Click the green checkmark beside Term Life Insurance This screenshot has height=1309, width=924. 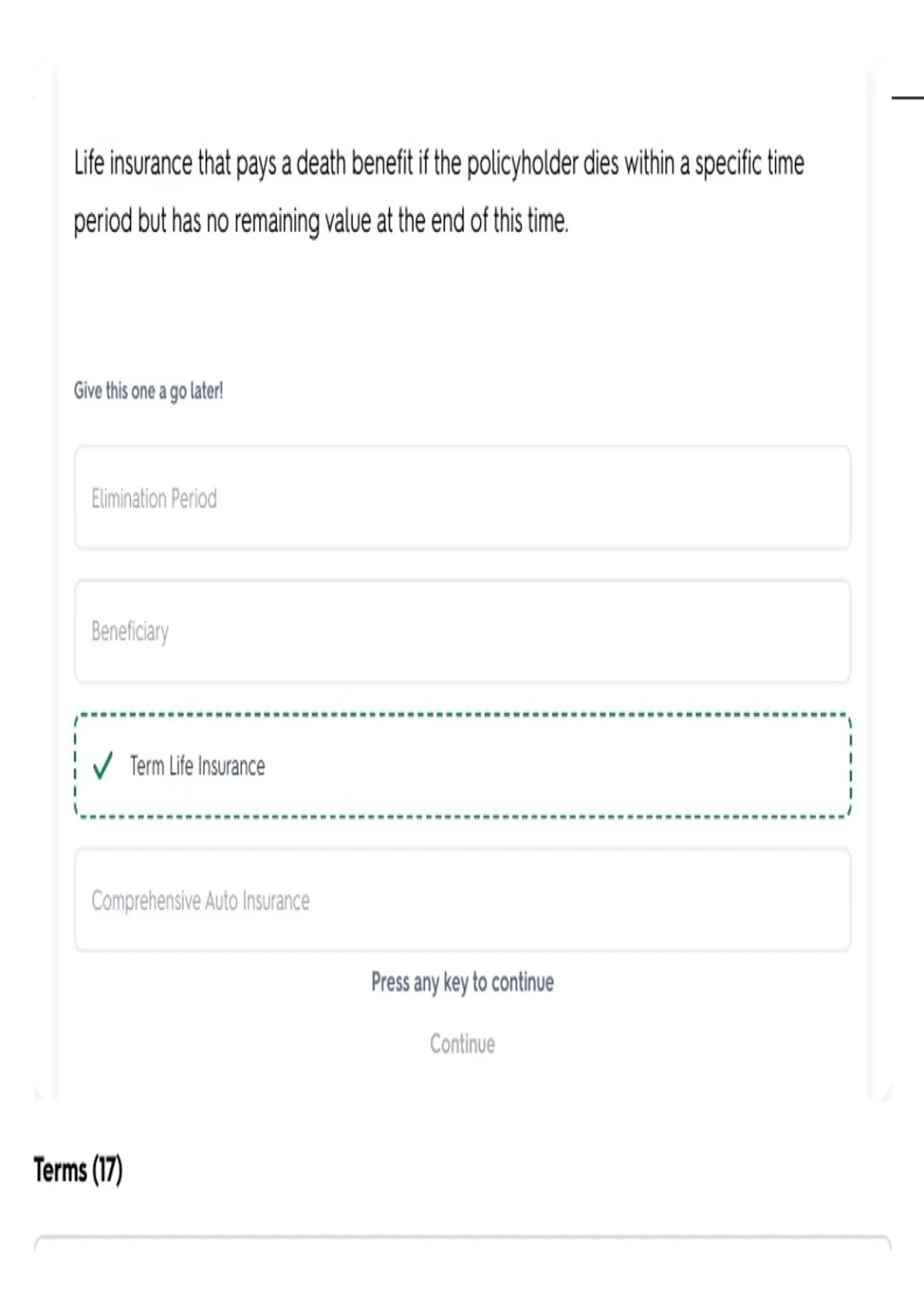coord(102,765)
